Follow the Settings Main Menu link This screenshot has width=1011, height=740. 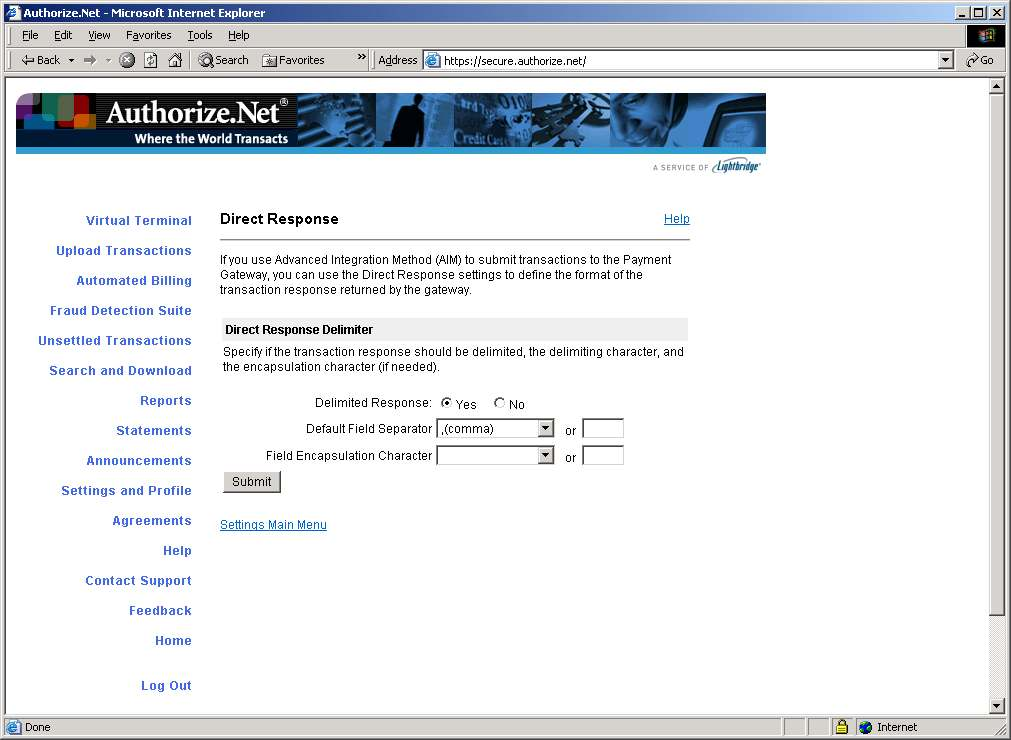(x=273, y=525)
